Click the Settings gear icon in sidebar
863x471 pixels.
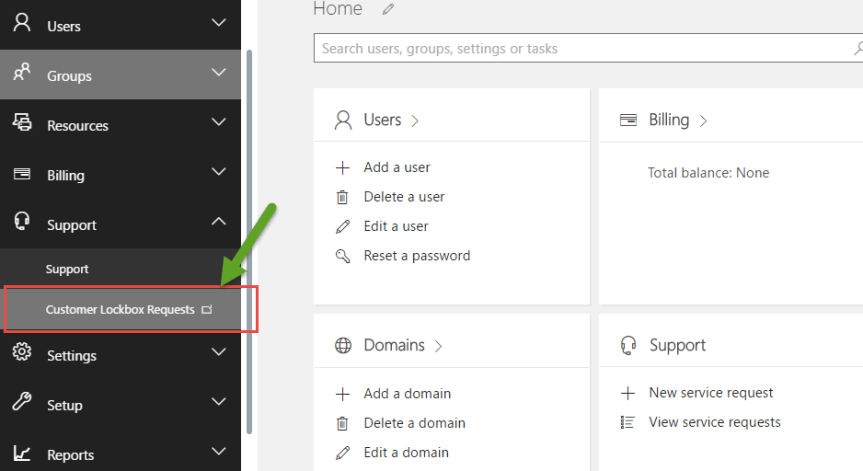(x=22, y=354)
